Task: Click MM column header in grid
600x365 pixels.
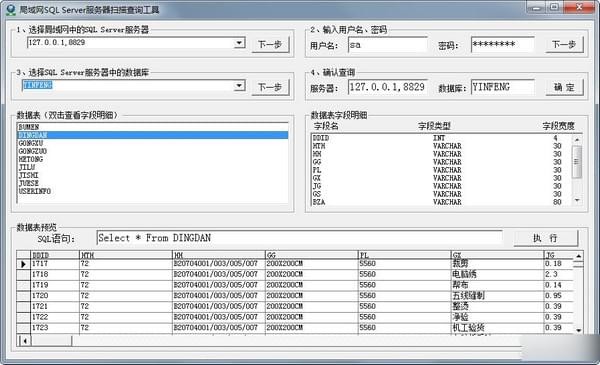Action: point(219,255)
